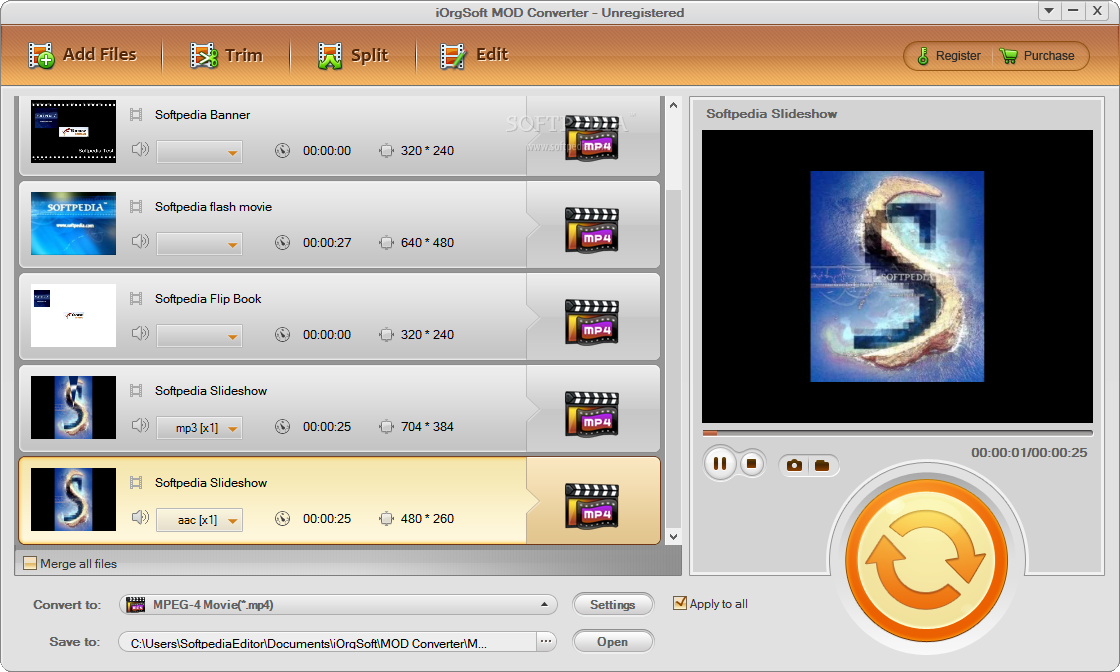The height and width of the screenshot is (672, 1120).
Task: Pause the preview playback
Action: [720, 464]
